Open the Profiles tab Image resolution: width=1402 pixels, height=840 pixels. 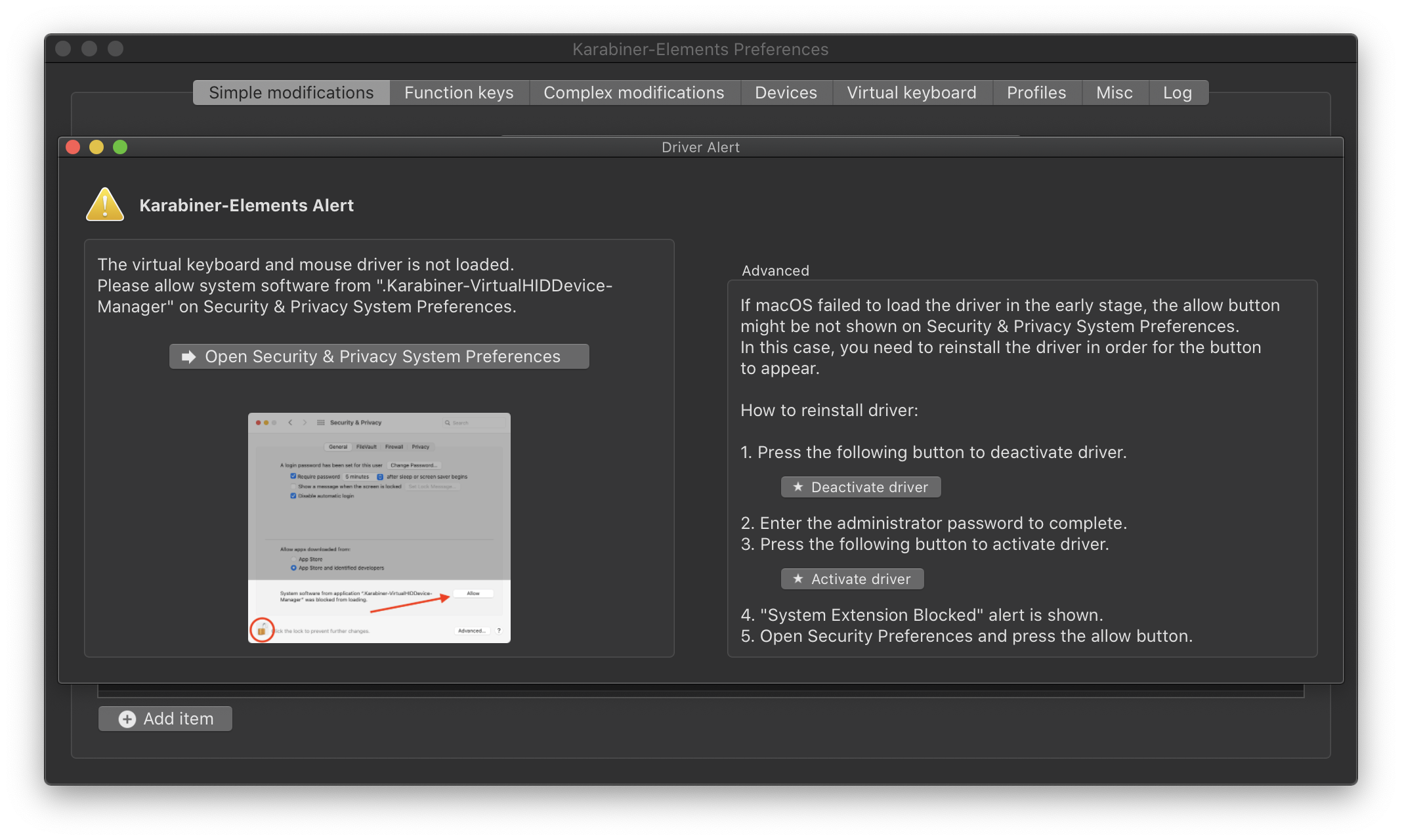(x=1036, y=93)
